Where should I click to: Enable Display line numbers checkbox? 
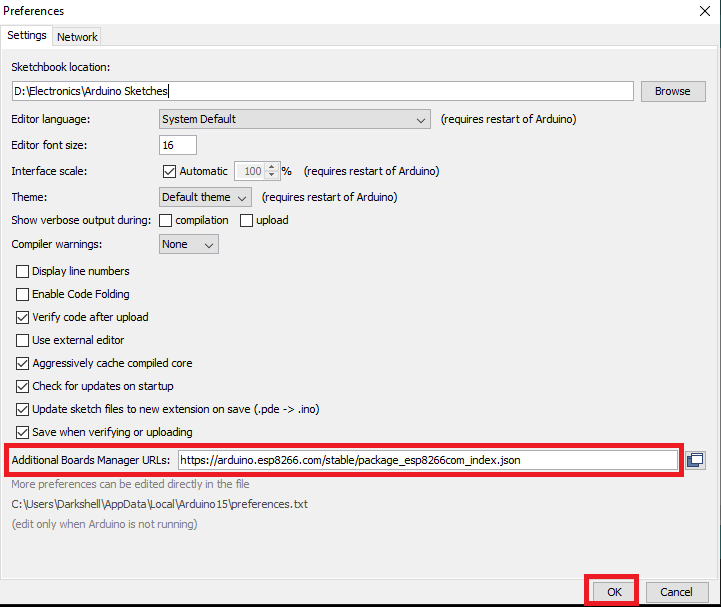pos(23,271)
